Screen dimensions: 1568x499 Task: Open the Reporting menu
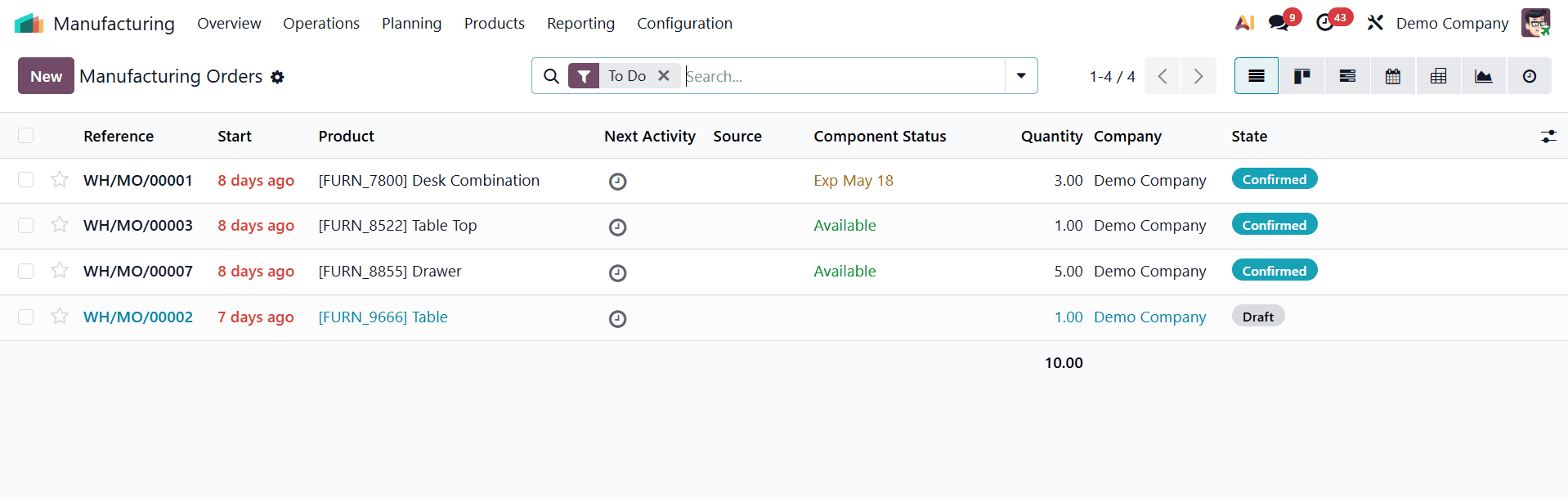click(580, 23)
